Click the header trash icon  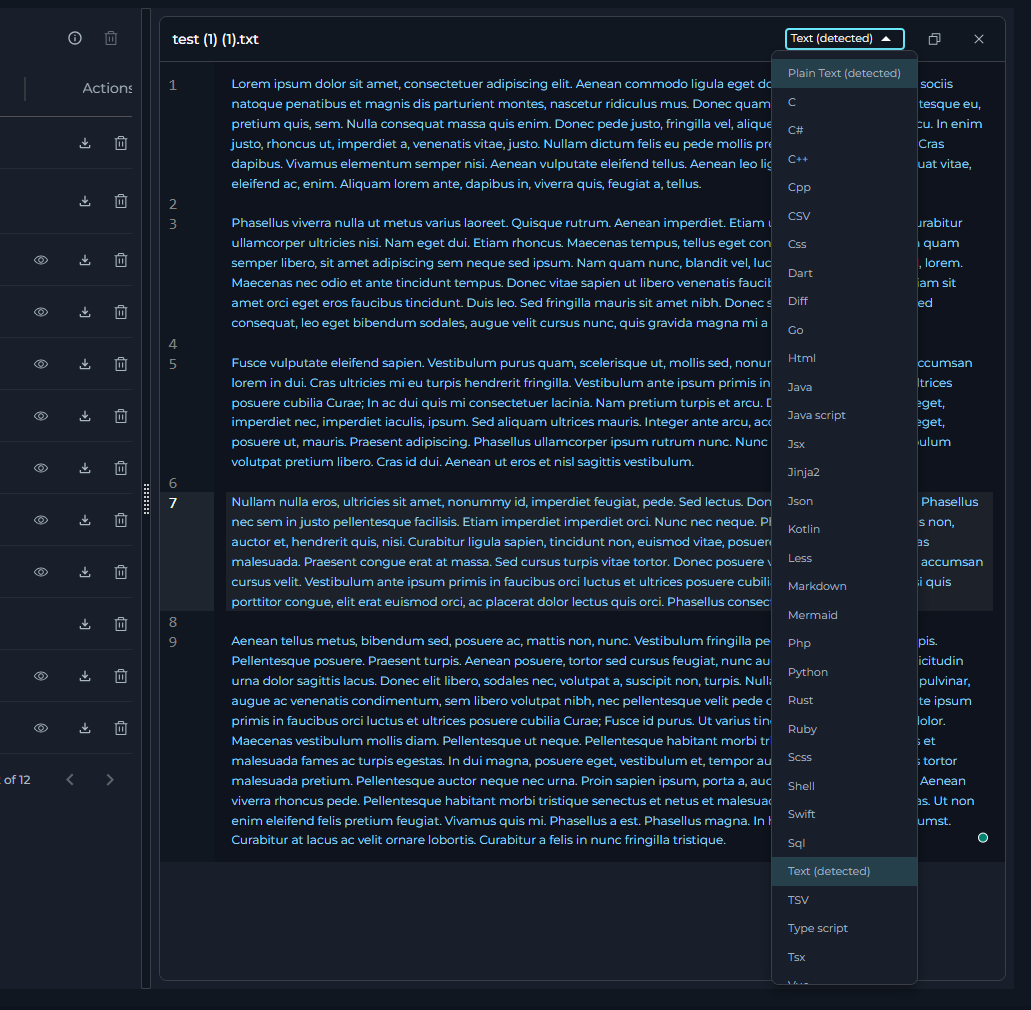coord(111,38)
